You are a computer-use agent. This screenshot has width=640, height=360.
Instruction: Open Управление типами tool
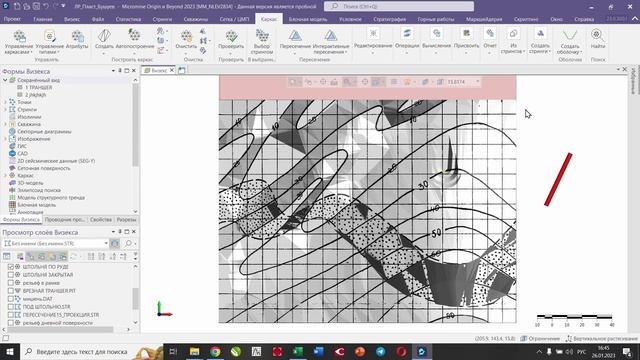tap(50, 42)
